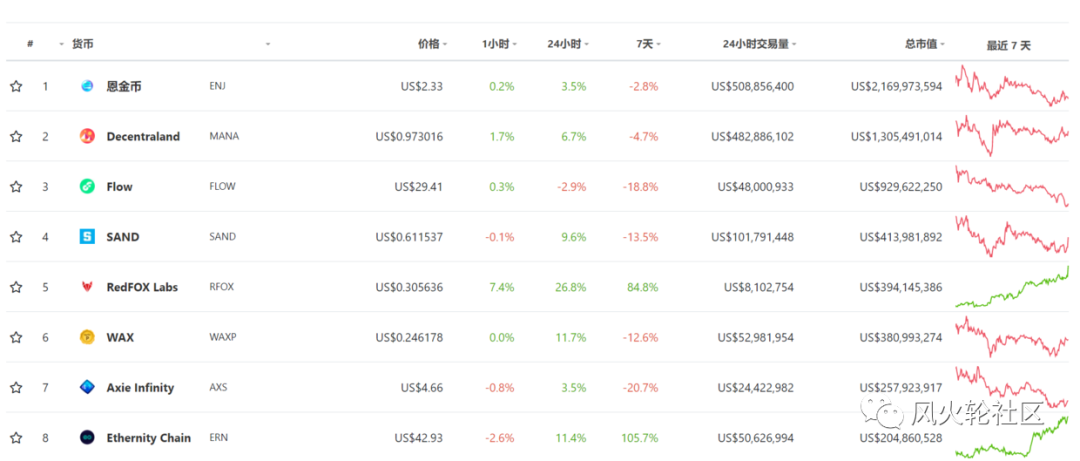Image resolution: width=1080 pixels, height=461 pixels.
Task: Click the market cap US$394,145,386
Action: pyautogui.click(x=900, y=287)
